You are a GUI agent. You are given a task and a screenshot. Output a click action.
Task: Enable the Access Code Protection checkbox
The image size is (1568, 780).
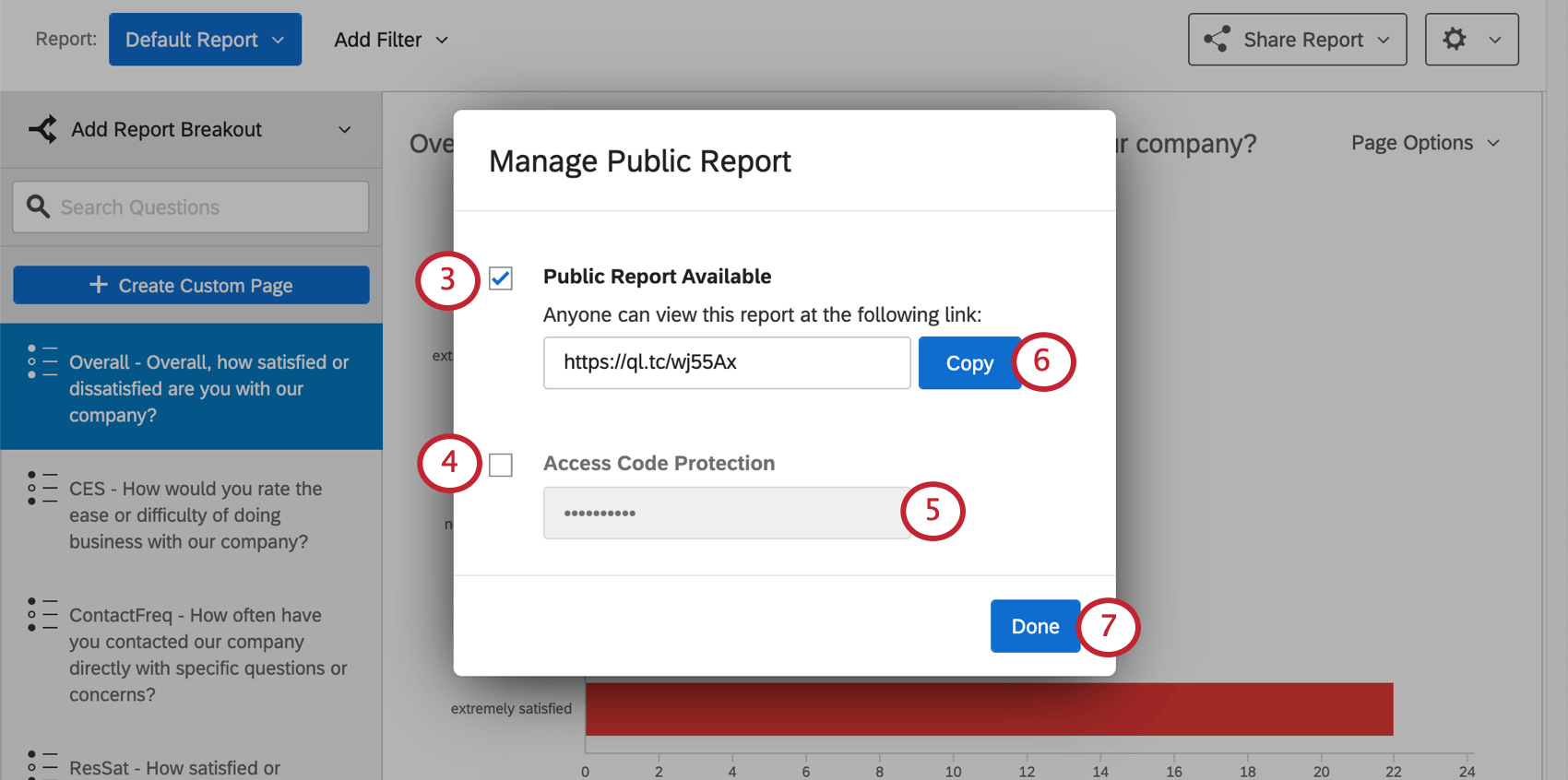click(501, 465)
